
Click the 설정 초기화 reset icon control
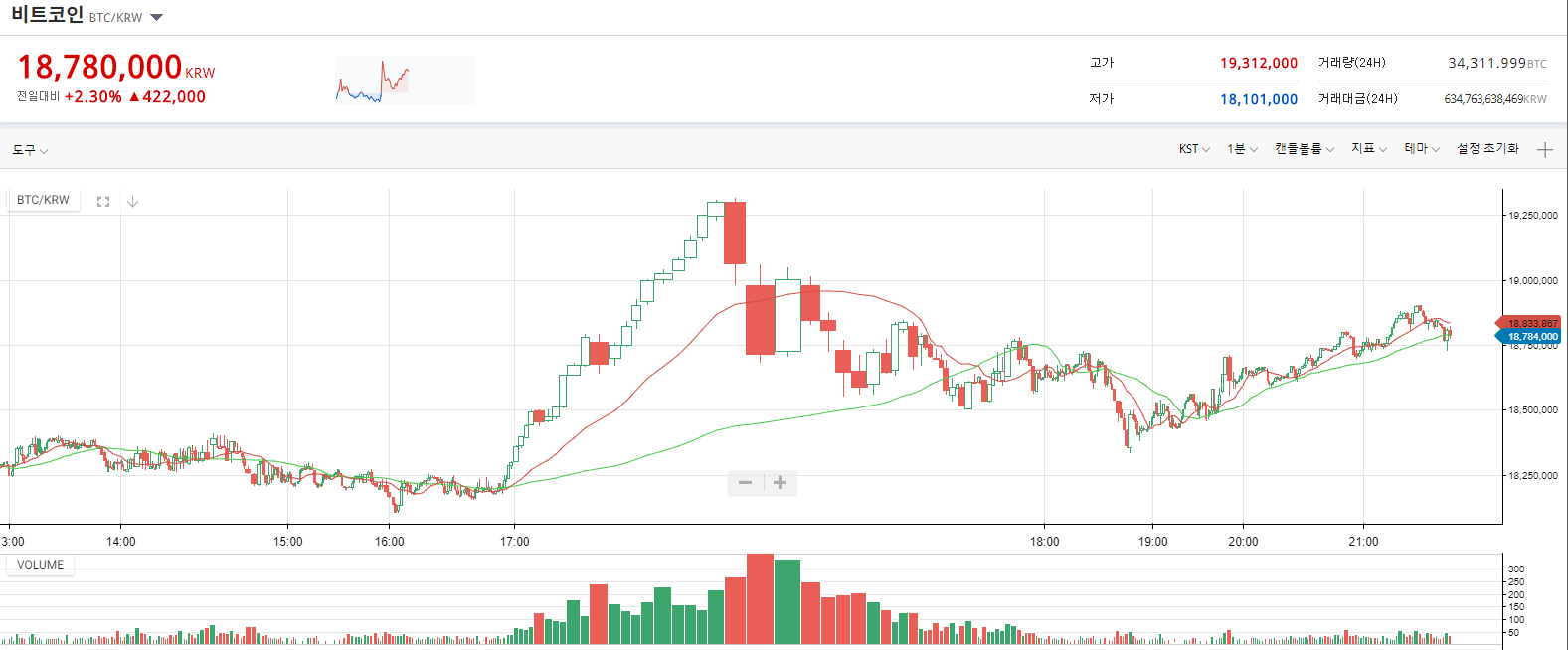[x=1486, y=148]
